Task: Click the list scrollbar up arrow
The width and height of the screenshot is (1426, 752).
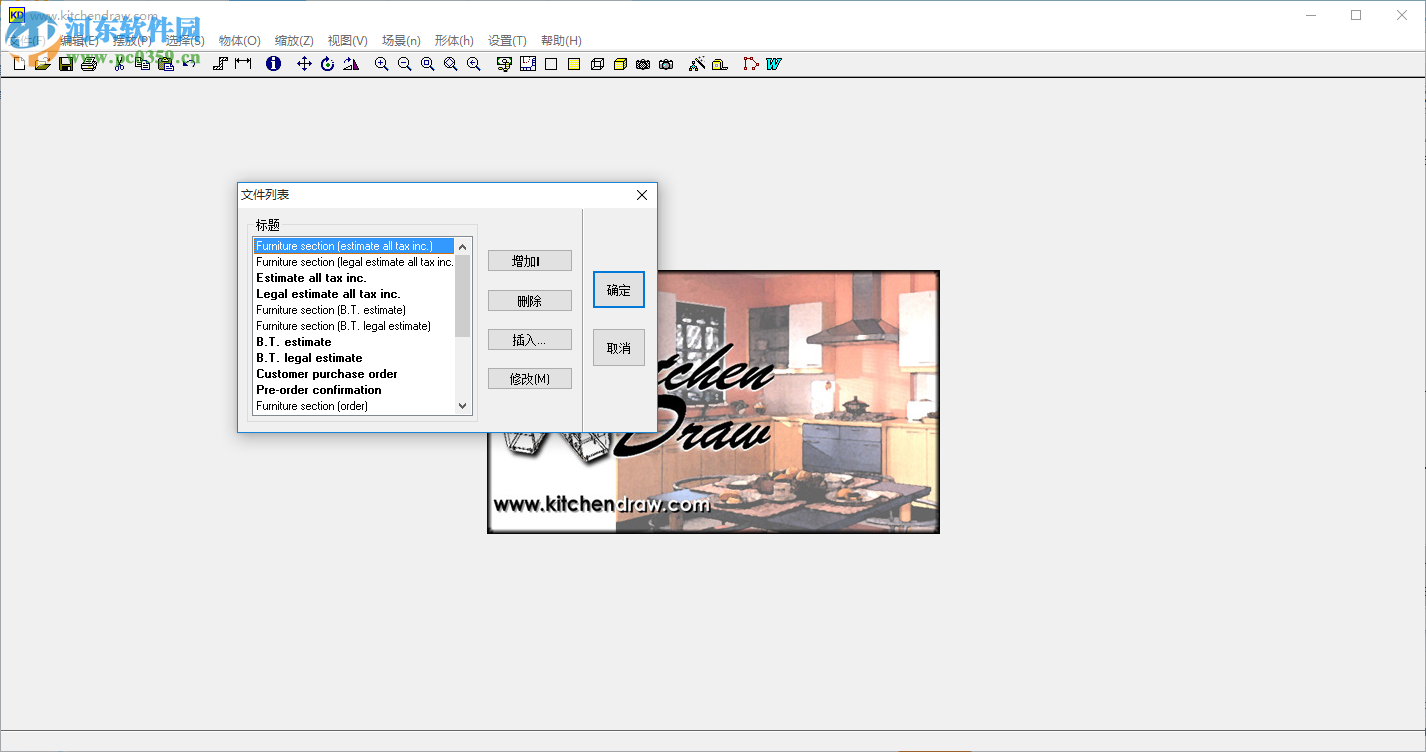Action: 462,247
